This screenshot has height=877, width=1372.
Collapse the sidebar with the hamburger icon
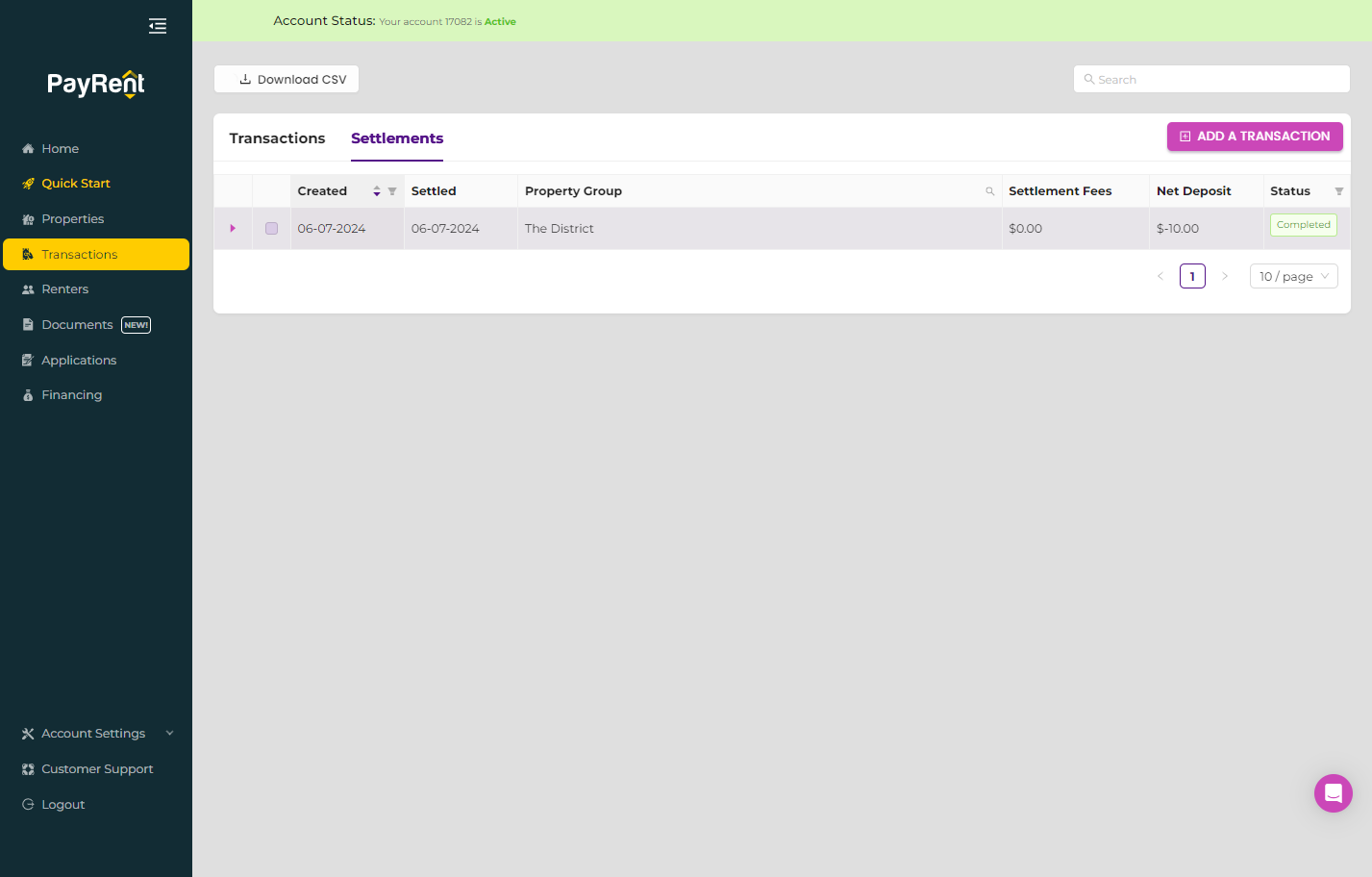click(x=158, y=26)
